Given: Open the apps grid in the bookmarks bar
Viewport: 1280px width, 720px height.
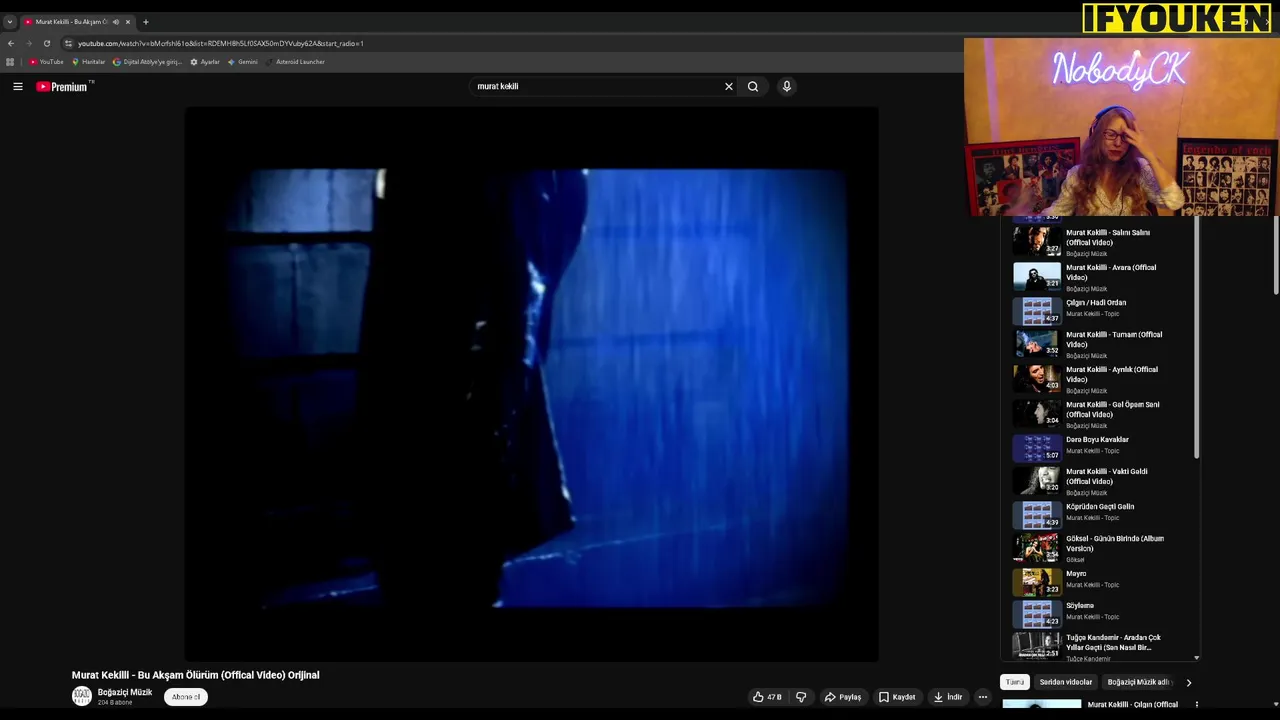Looking at the screenshot, I should [10, 62].
